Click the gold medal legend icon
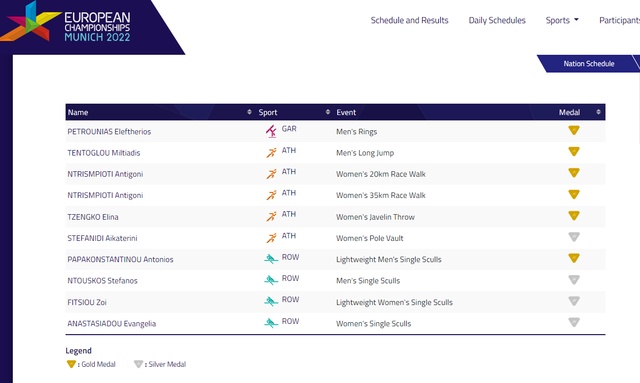 point(71,364)
